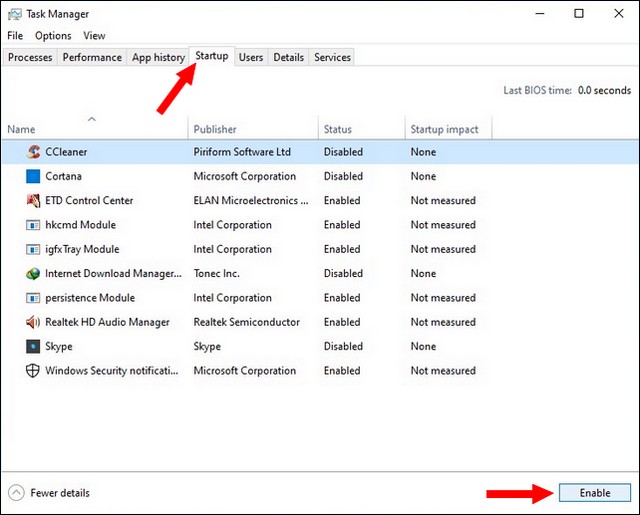The width and height of the screenshot is (640, 515).
Task: Open the View menu
Action: (94, 36)
